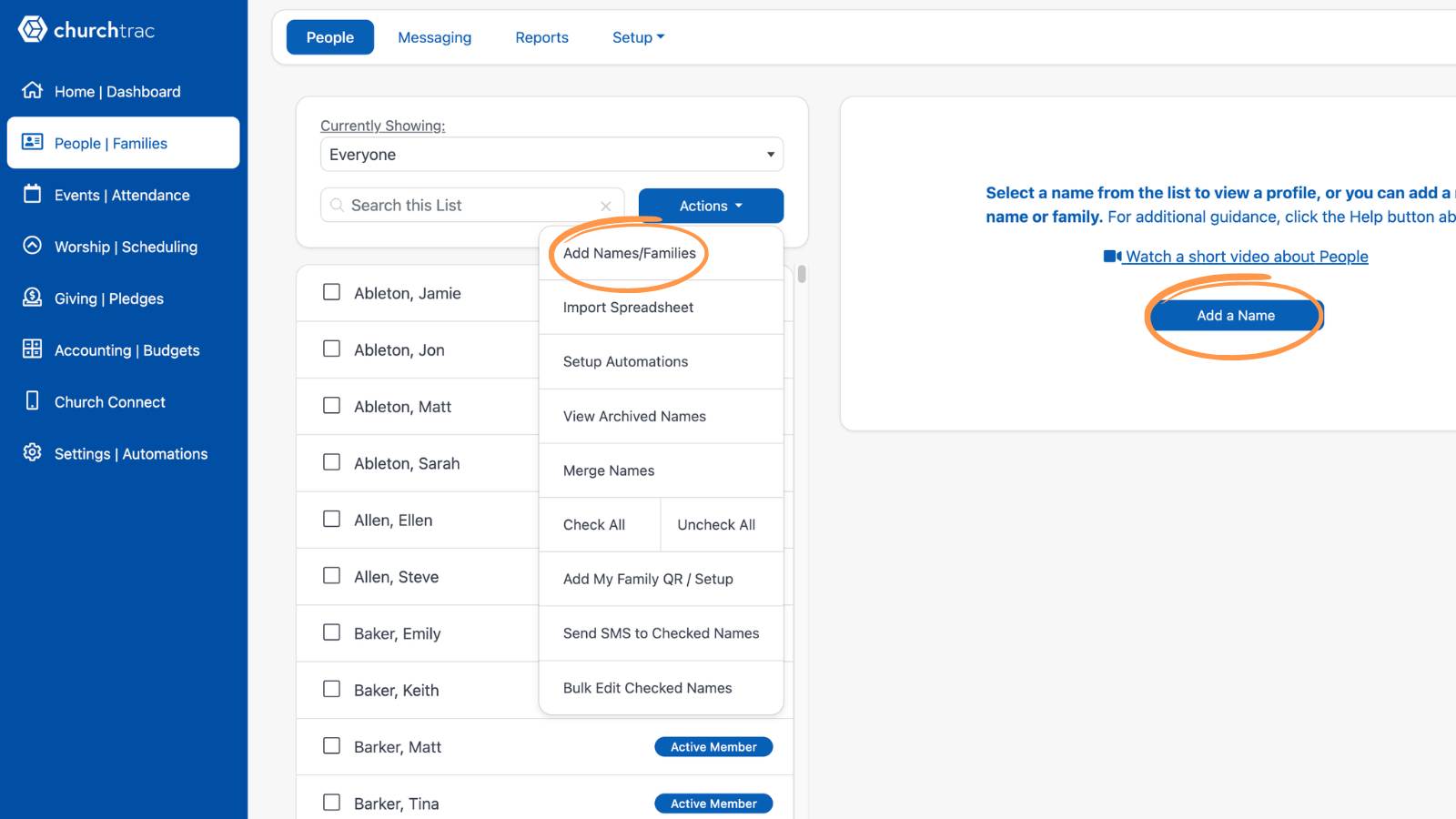Choose Setup Automations menu item
The image size is (1456, 819).
[x=662, y=362]
